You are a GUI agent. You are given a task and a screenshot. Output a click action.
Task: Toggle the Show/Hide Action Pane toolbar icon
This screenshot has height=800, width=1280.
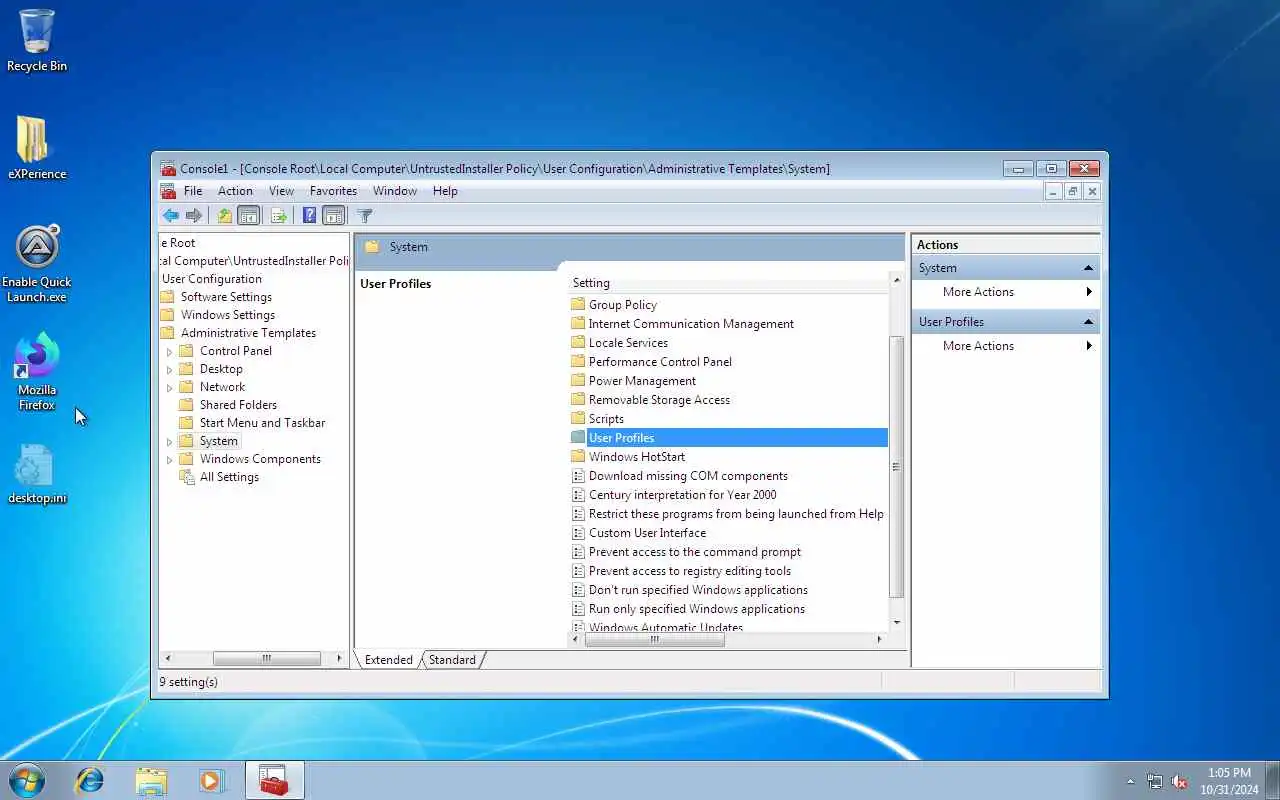pyautogui.click(x=334, y=216)
